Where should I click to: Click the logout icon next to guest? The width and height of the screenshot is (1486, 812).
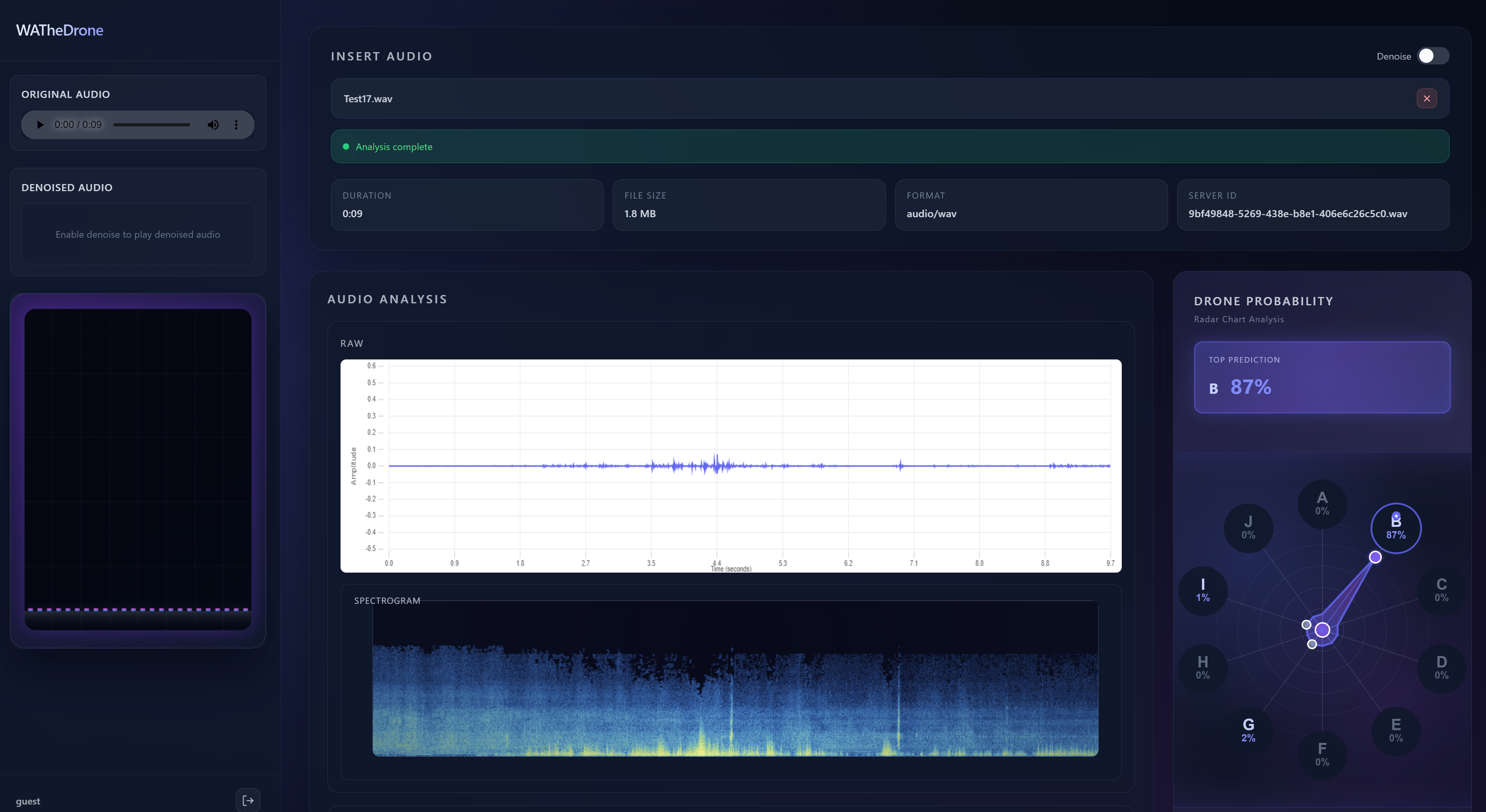click(248, 800)
